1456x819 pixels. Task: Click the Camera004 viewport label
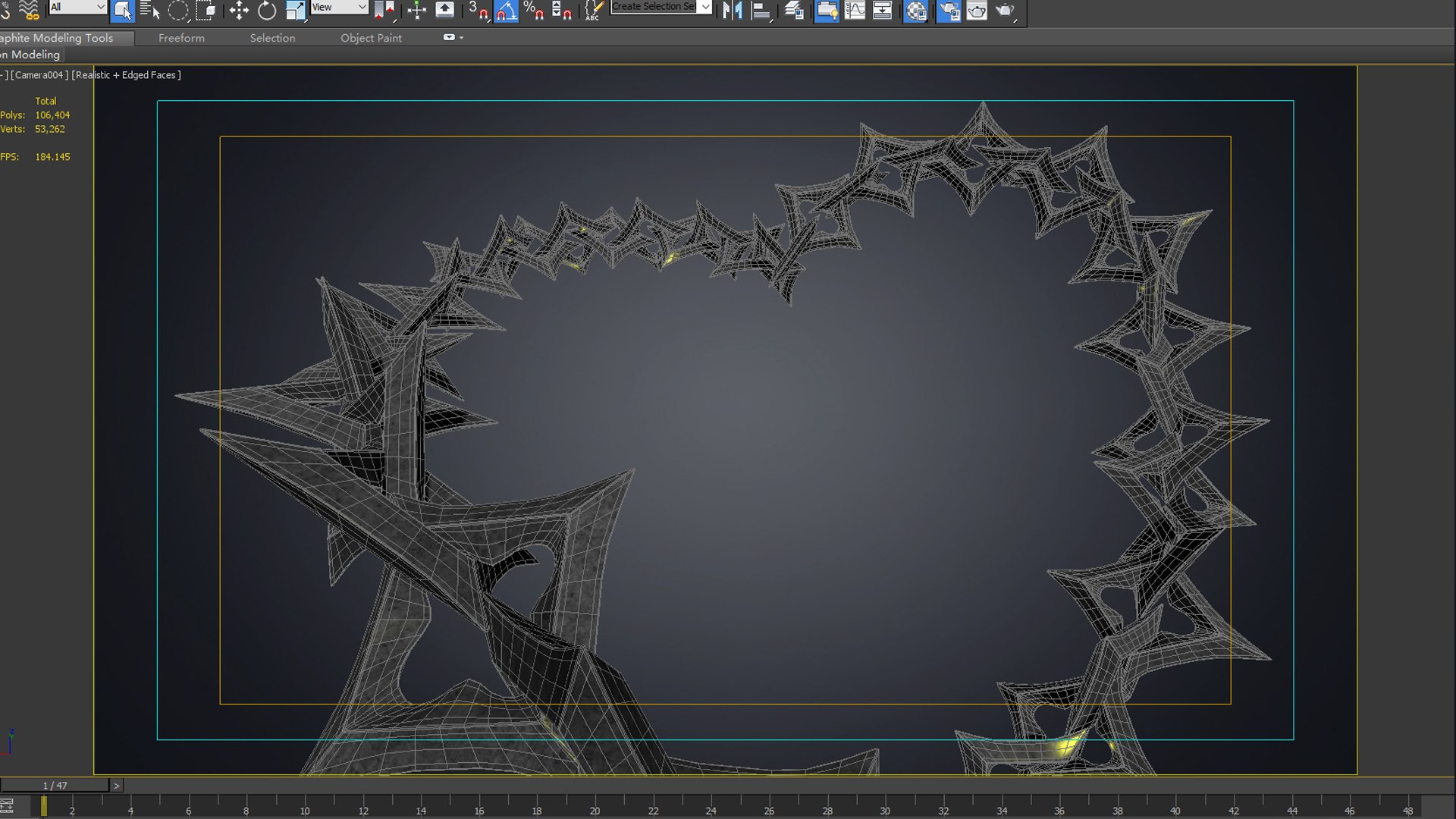coord(39,75)
